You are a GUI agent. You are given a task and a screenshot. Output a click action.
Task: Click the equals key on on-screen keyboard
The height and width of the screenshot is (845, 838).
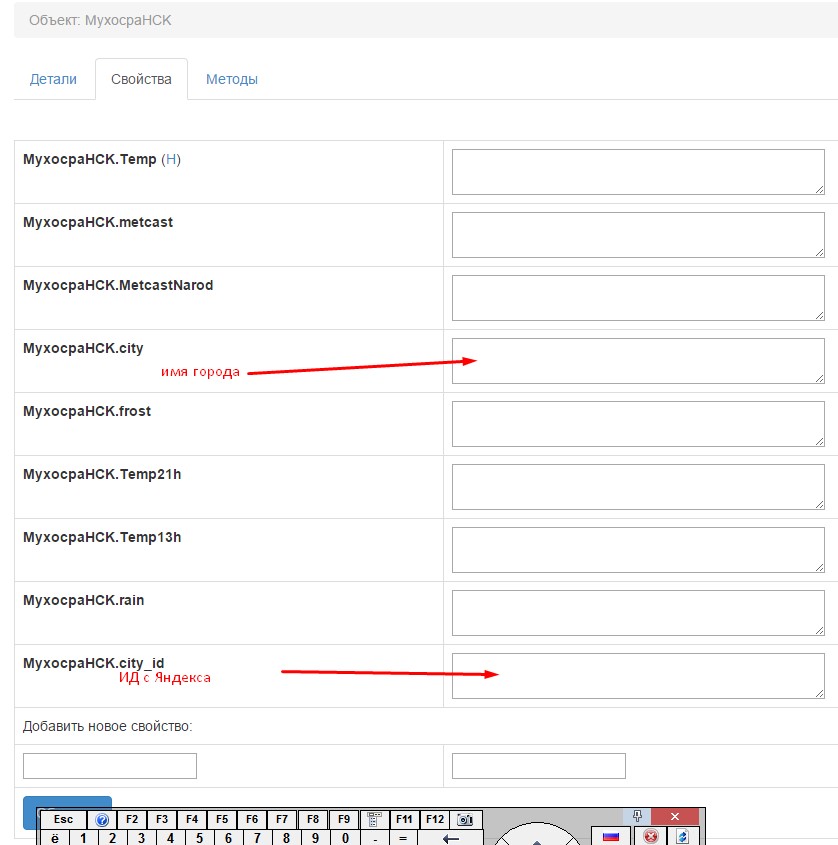(403, 839)
